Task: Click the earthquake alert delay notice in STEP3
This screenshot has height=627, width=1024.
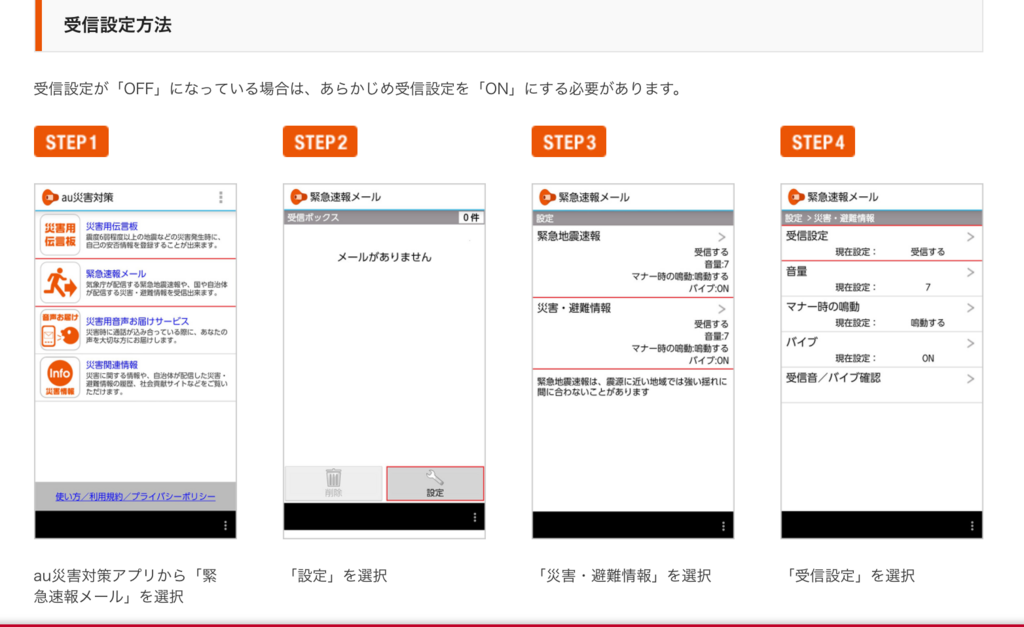Action: (x=632, y=387)
